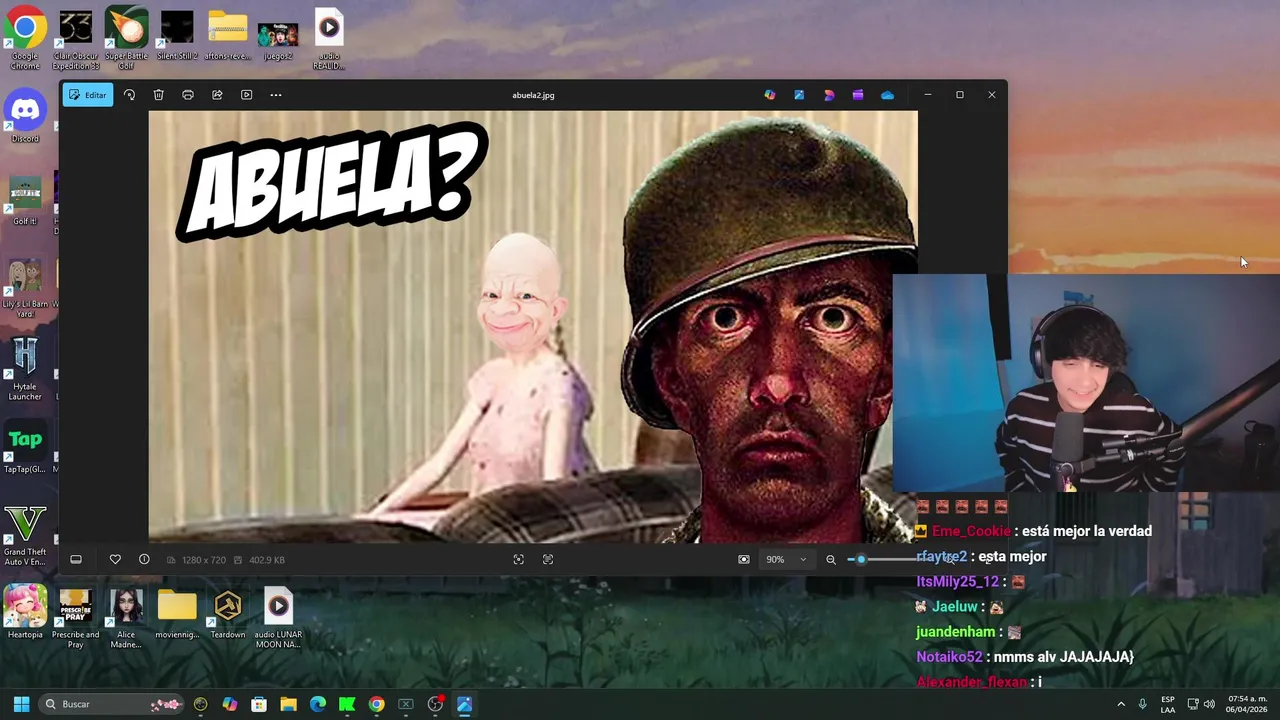Click the zoom out magnifier icon

(831, 560)
